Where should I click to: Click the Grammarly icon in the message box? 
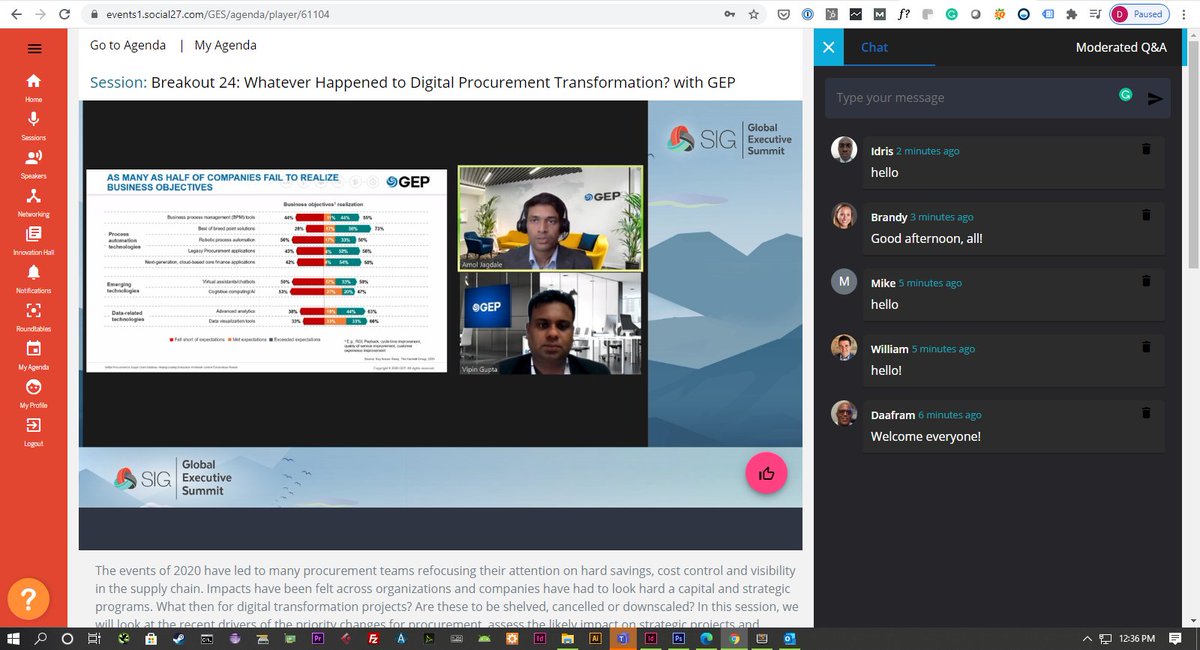1126,95
